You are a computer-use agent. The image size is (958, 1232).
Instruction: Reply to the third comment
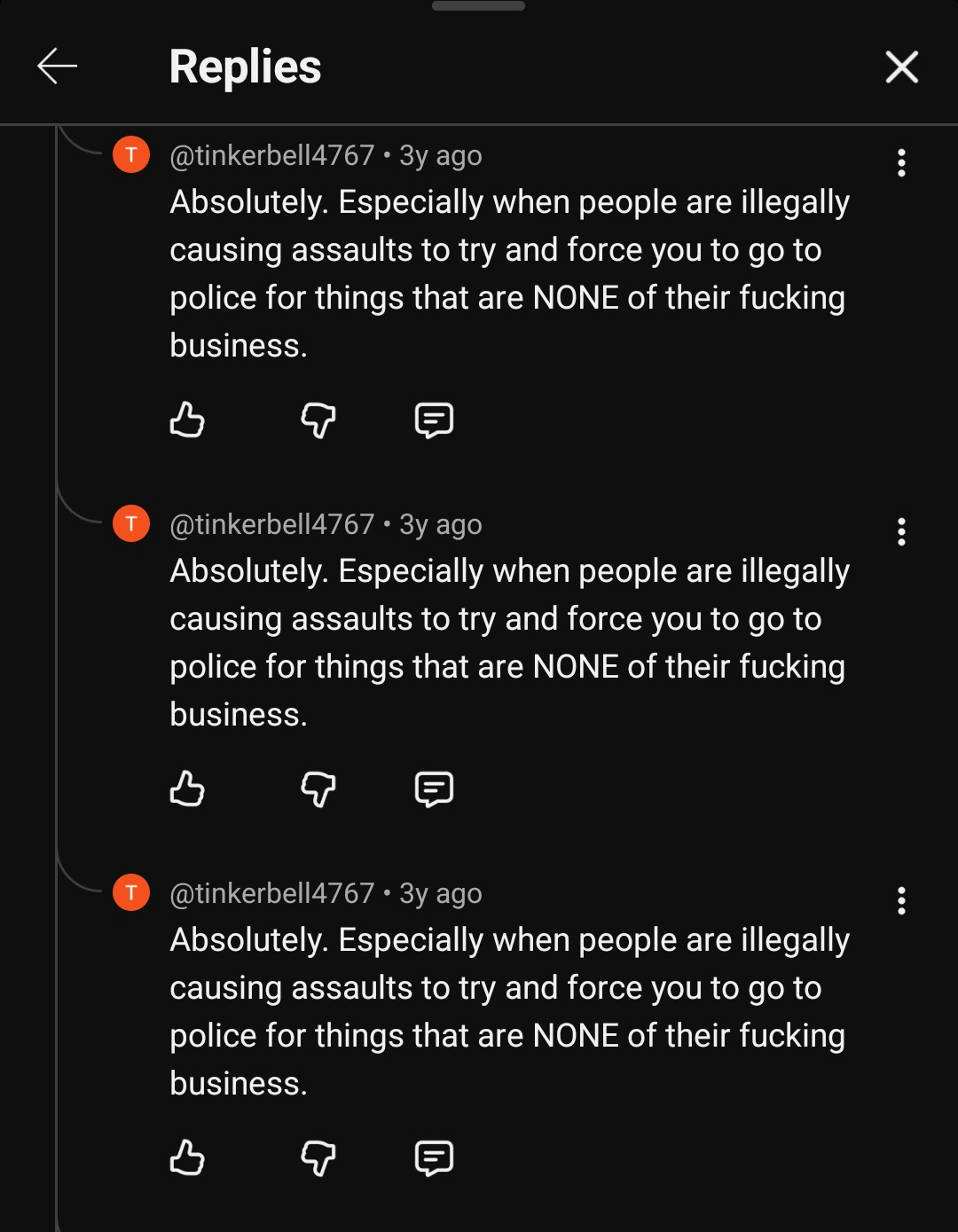click(x=434, y=1157)
